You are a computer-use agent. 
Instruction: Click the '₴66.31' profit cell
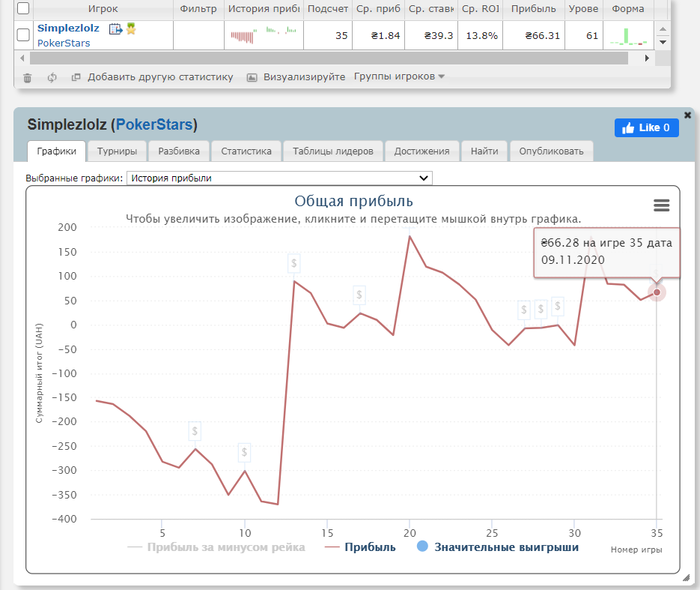coord(533,35)
